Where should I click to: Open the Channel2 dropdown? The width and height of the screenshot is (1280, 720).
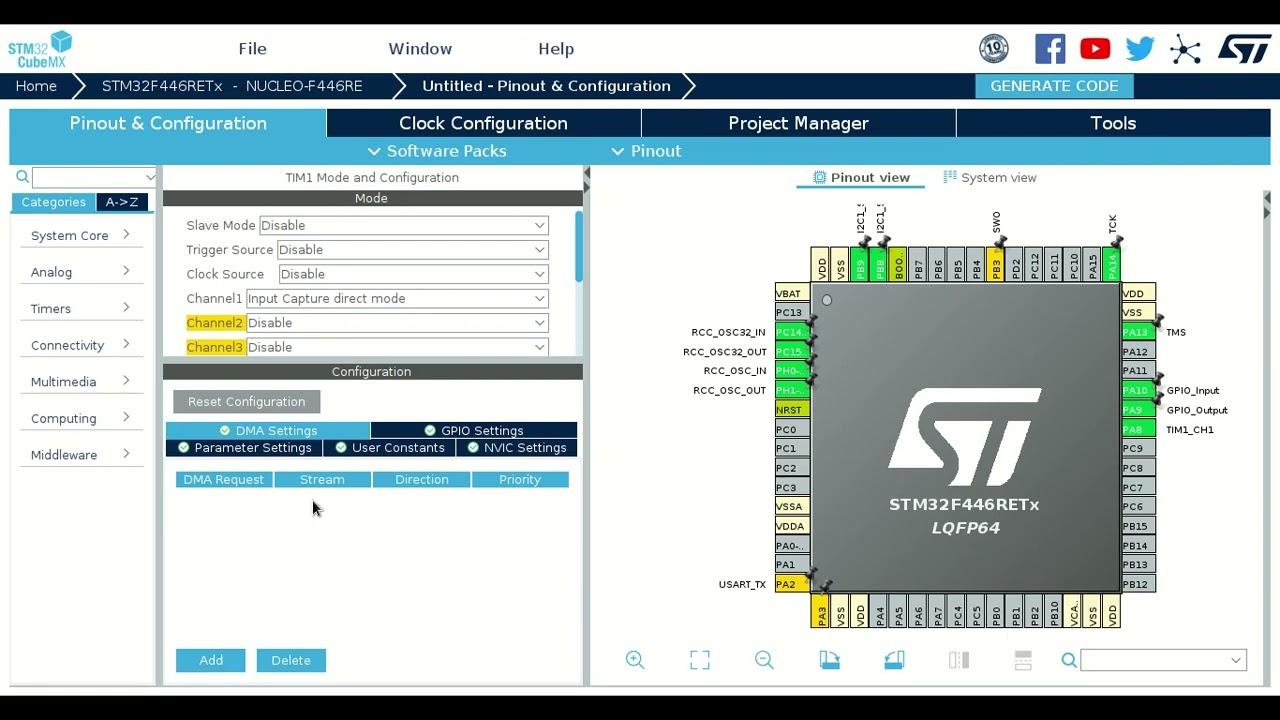coord(397,323)
